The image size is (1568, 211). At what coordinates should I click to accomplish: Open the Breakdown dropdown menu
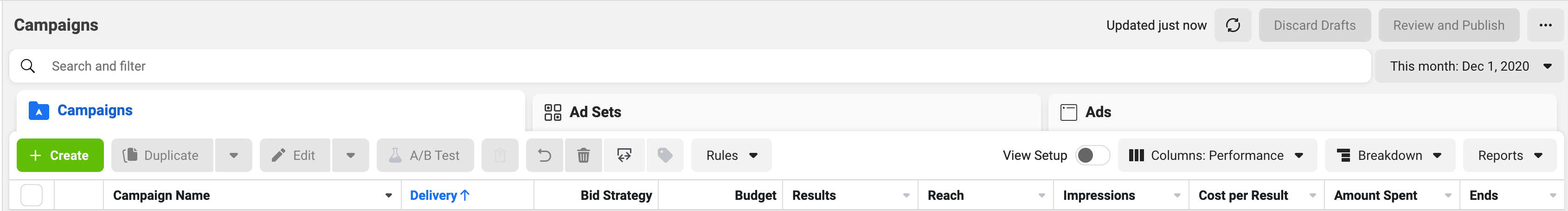pyautogui.click(x=1390, y=156)
